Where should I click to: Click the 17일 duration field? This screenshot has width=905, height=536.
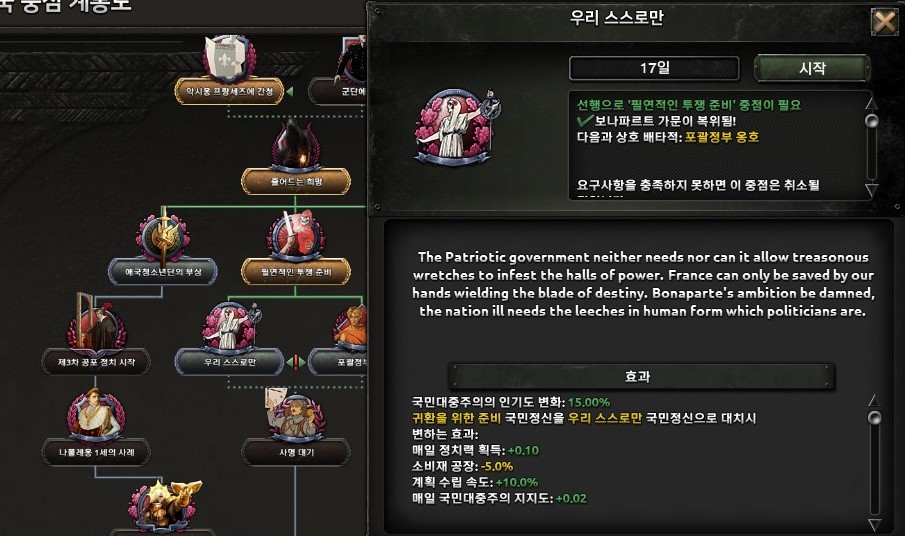tap(654, 69)
